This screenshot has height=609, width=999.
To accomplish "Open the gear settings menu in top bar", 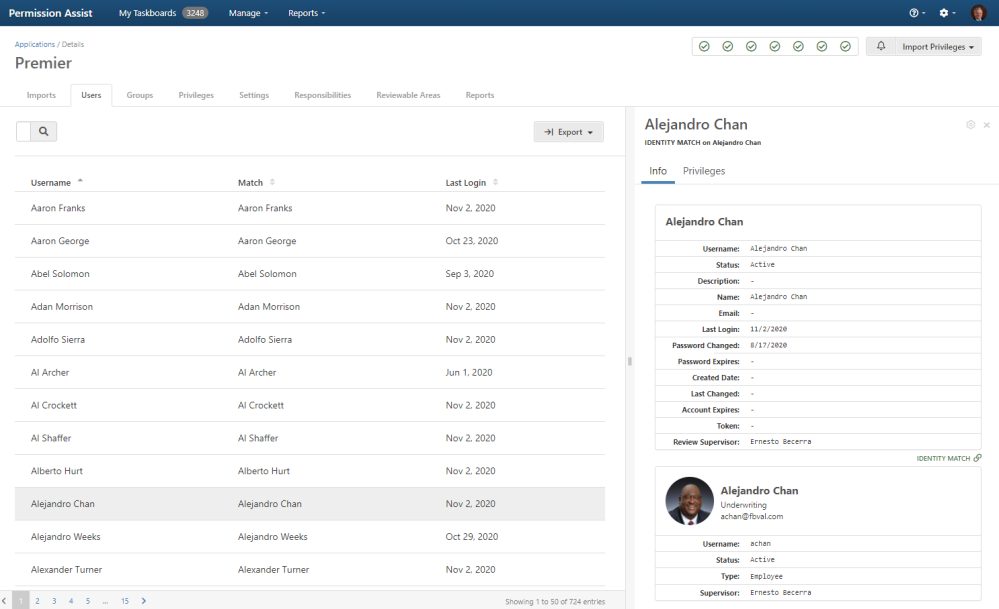I will 945,13.
